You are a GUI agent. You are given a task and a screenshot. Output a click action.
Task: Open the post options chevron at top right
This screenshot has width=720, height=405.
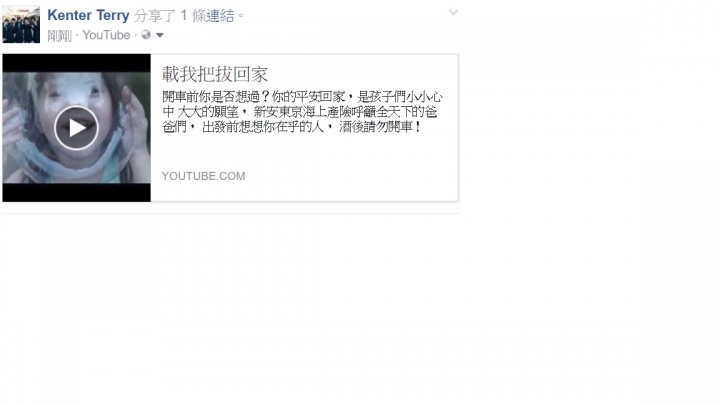[453, 13]
